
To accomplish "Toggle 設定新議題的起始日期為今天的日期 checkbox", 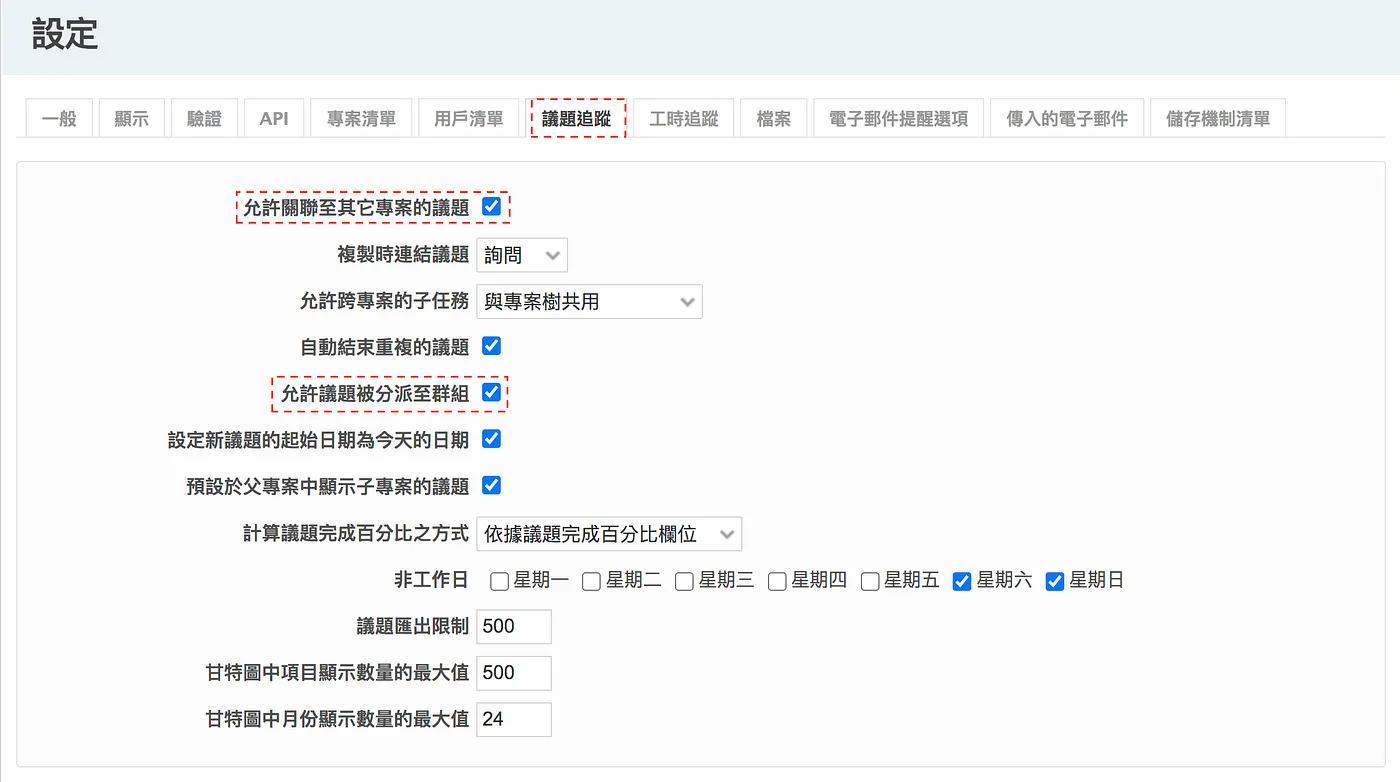I will click(x=491, y=439).
